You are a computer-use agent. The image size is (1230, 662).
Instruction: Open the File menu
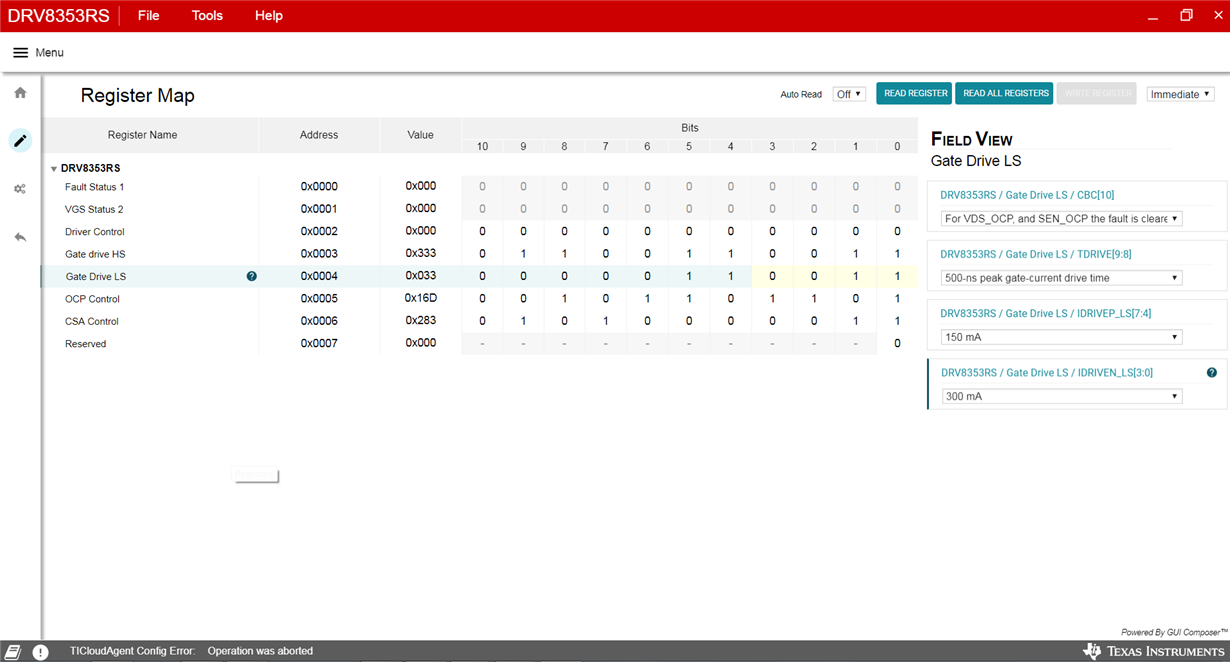pyautogui.click(x=148, y=15)
